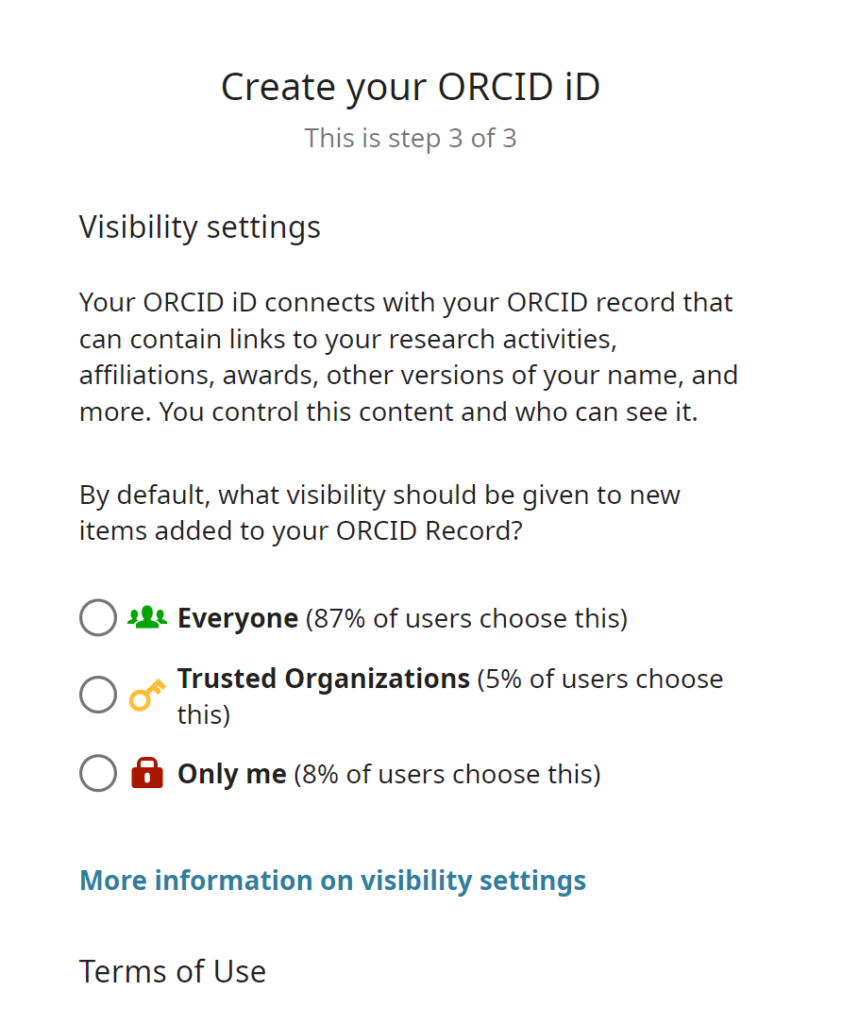Click the Create your ORCID iD title
Screen dimensions: 842x1024
(410, 87)
